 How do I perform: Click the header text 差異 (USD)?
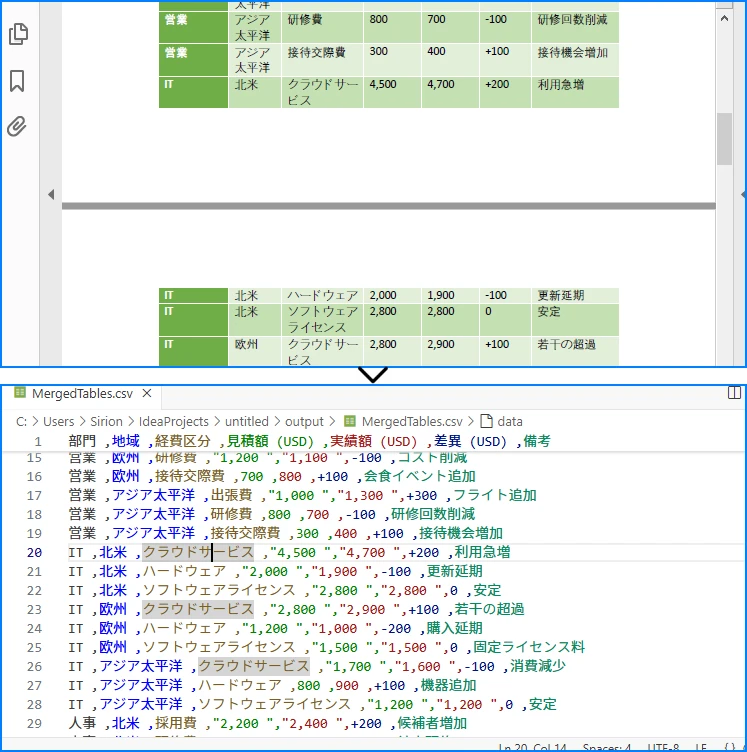click(470, 441)
